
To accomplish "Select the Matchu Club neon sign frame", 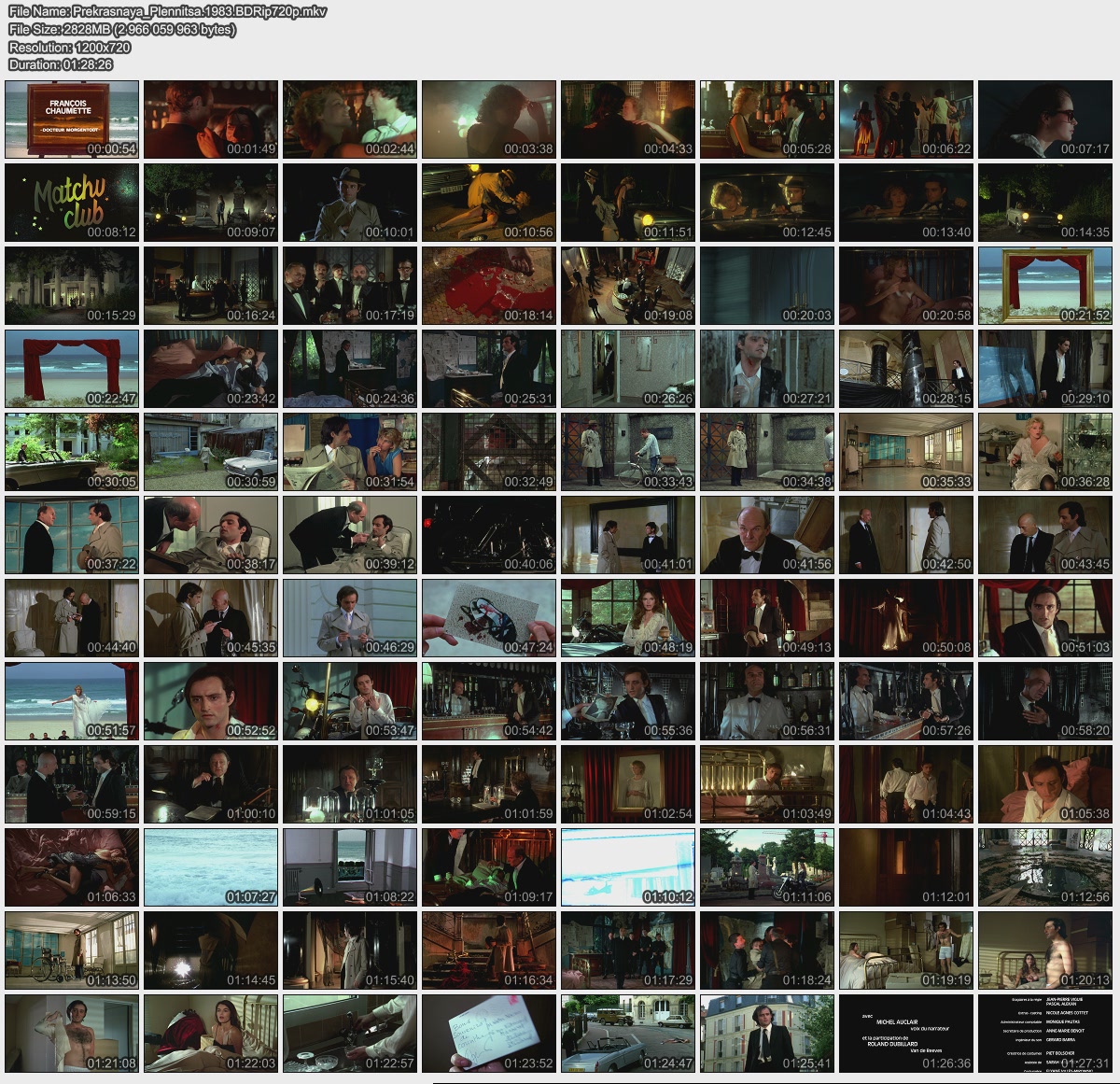I will click(72, 203).
